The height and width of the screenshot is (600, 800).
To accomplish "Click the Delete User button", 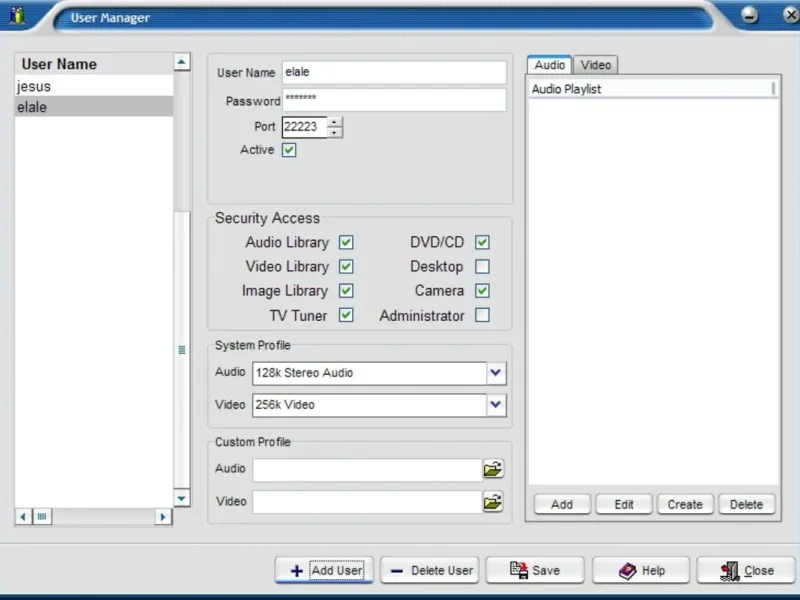I will 430,570.
